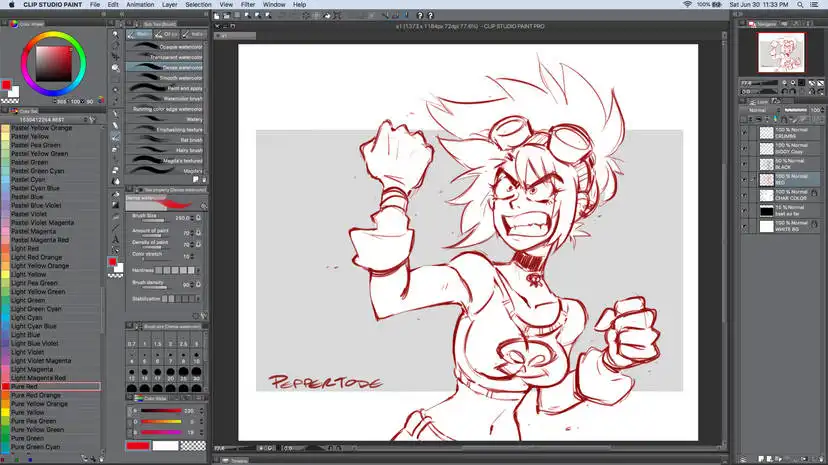Choose Hairy brush sub tool
828x465 pixels.
pyautogui.click(x=165, y=150)
